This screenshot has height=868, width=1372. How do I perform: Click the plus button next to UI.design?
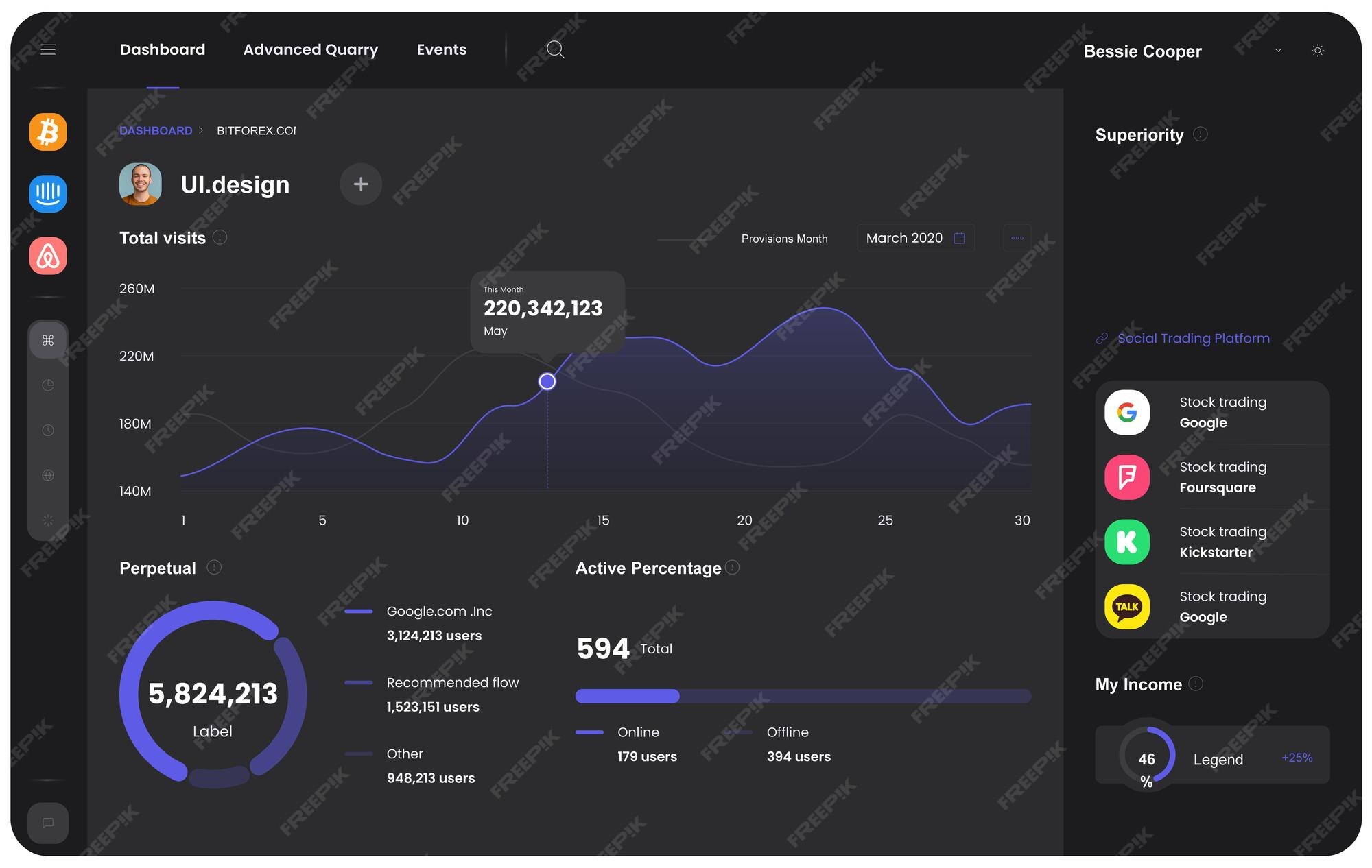click(360, 184)
